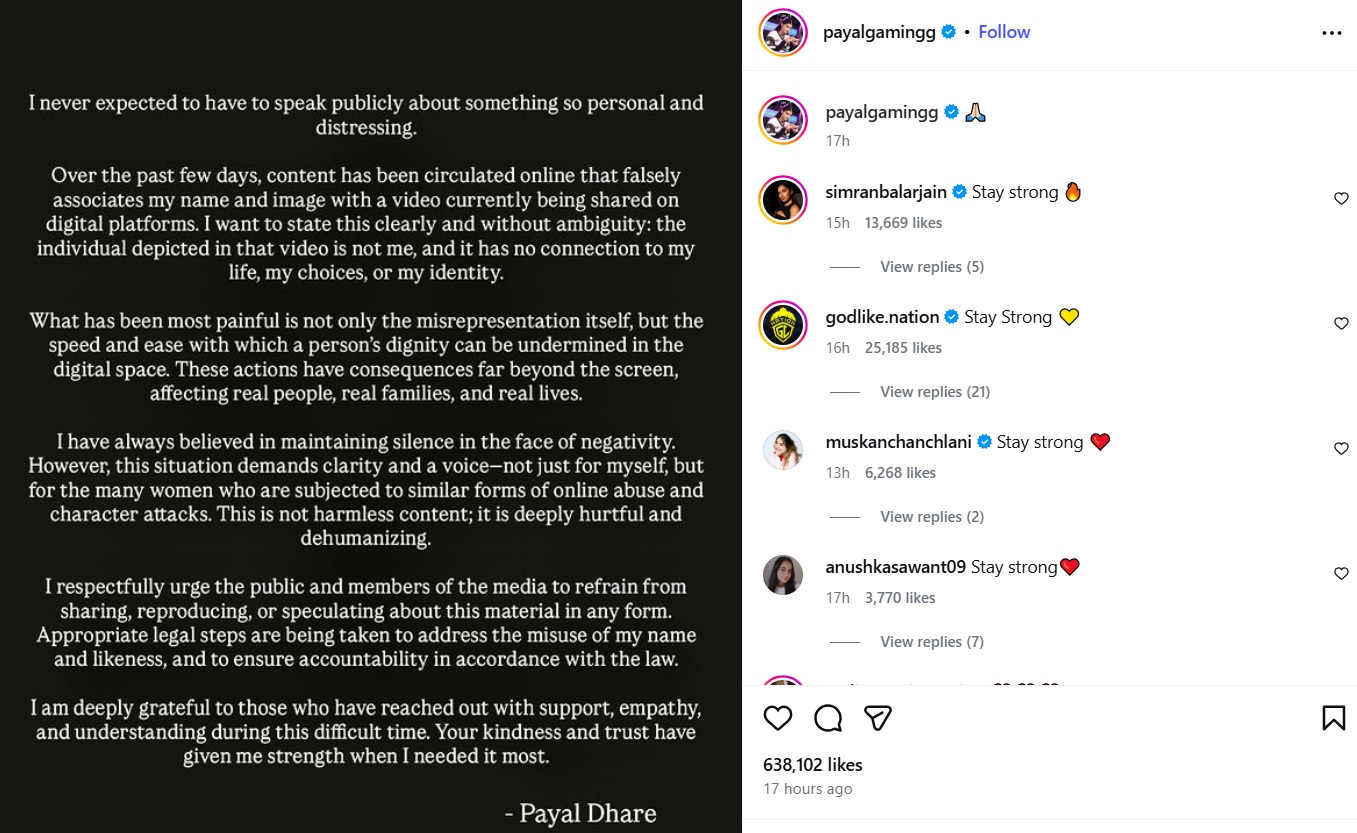Like the post with the heart icon
The height and width of the screenshot is (833, 1357).
(x=778, y=718)
